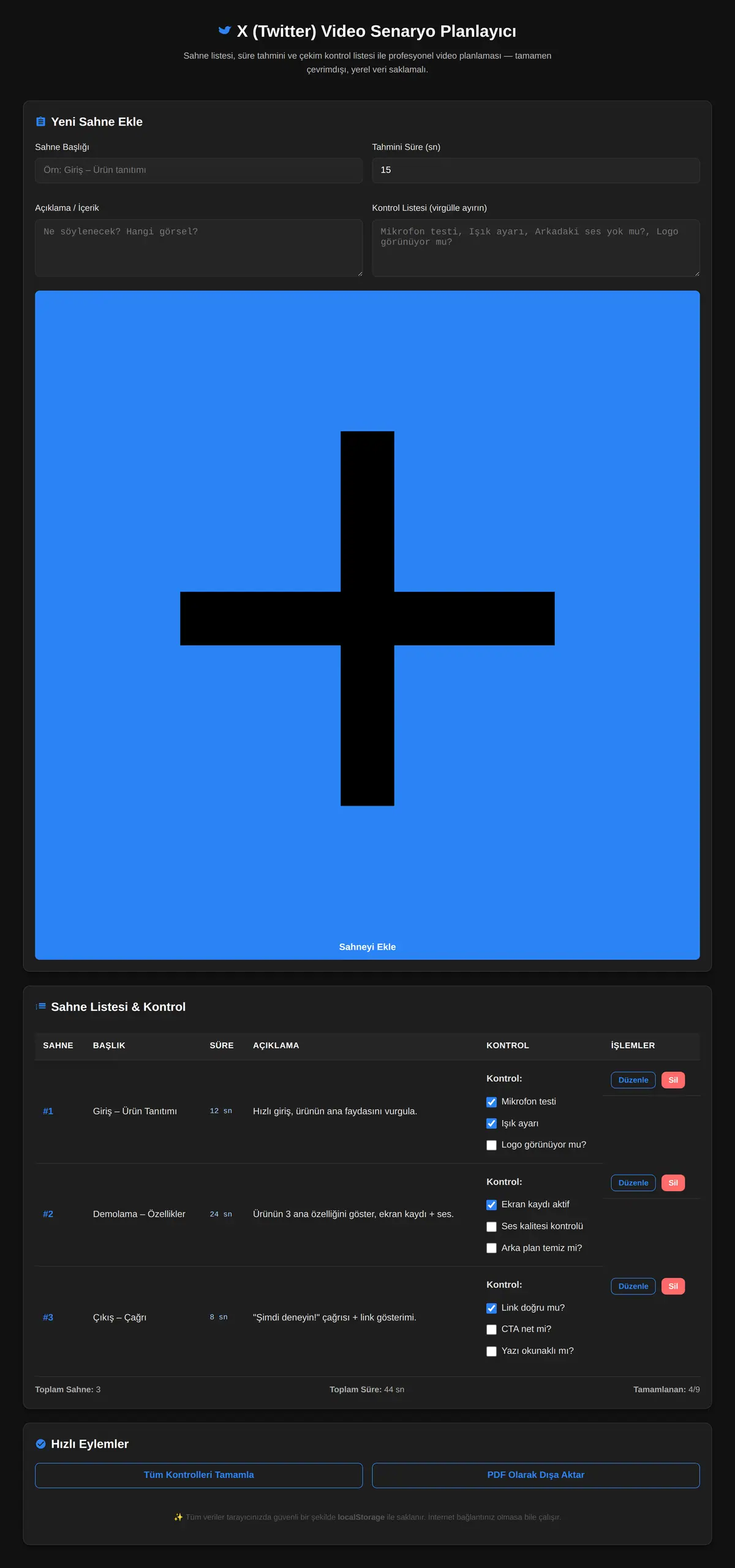Focus the Sahne Başlığı input field
The image size is (735, 1568).
(x=198, y=170)
